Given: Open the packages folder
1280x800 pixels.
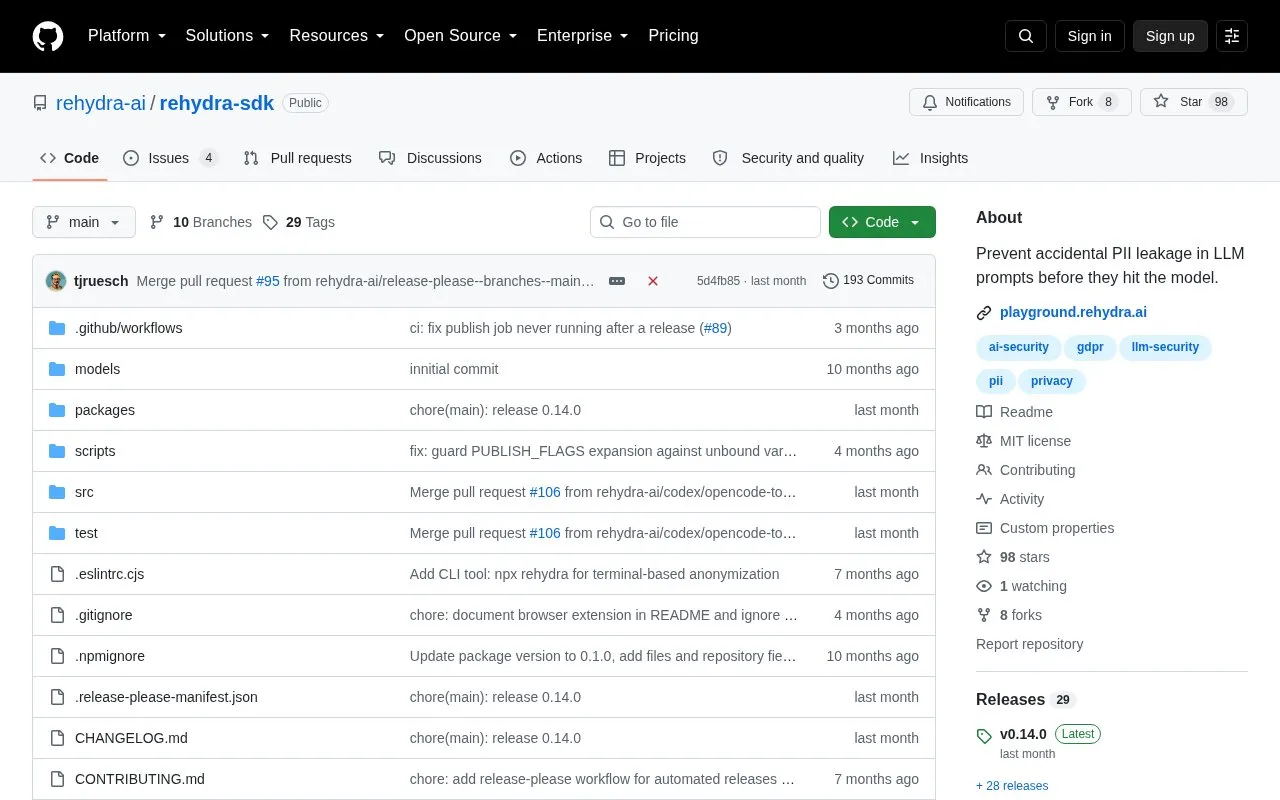Looking at the screenshot, I should (x=105, y=410).
